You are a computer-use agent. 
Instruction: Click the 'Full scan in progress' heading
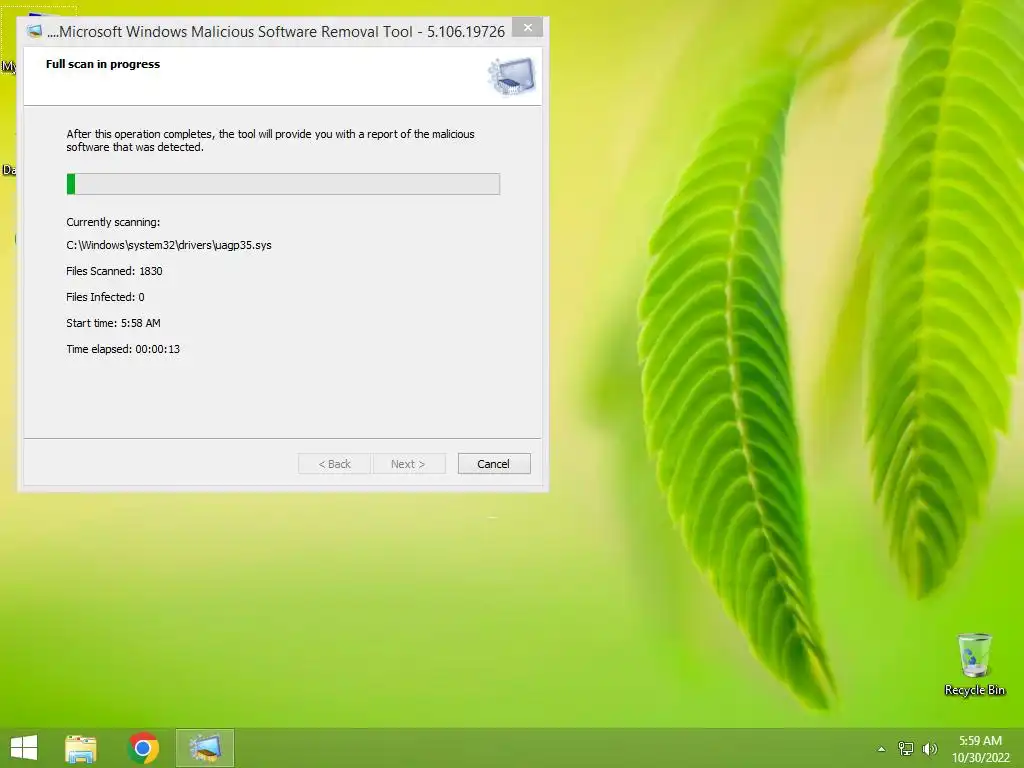[x=103, y=64]
